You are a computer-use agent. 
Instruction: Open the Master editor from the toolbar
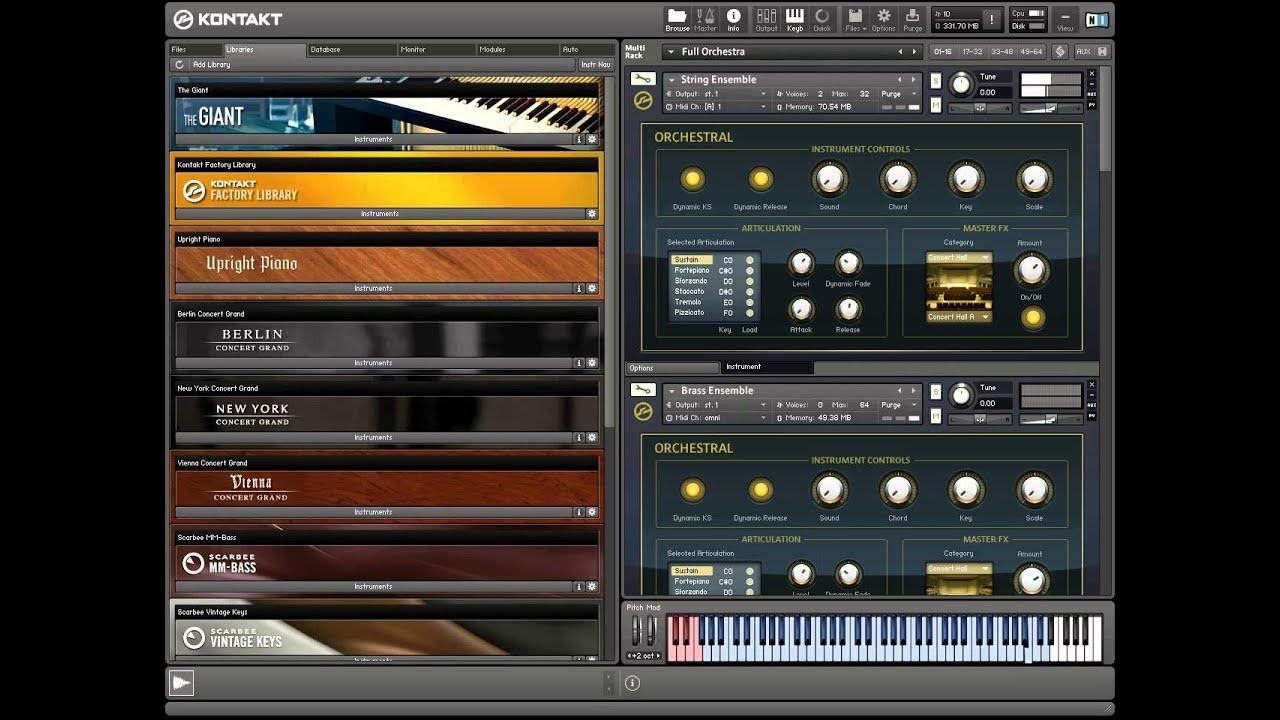[x=705, y=19]
